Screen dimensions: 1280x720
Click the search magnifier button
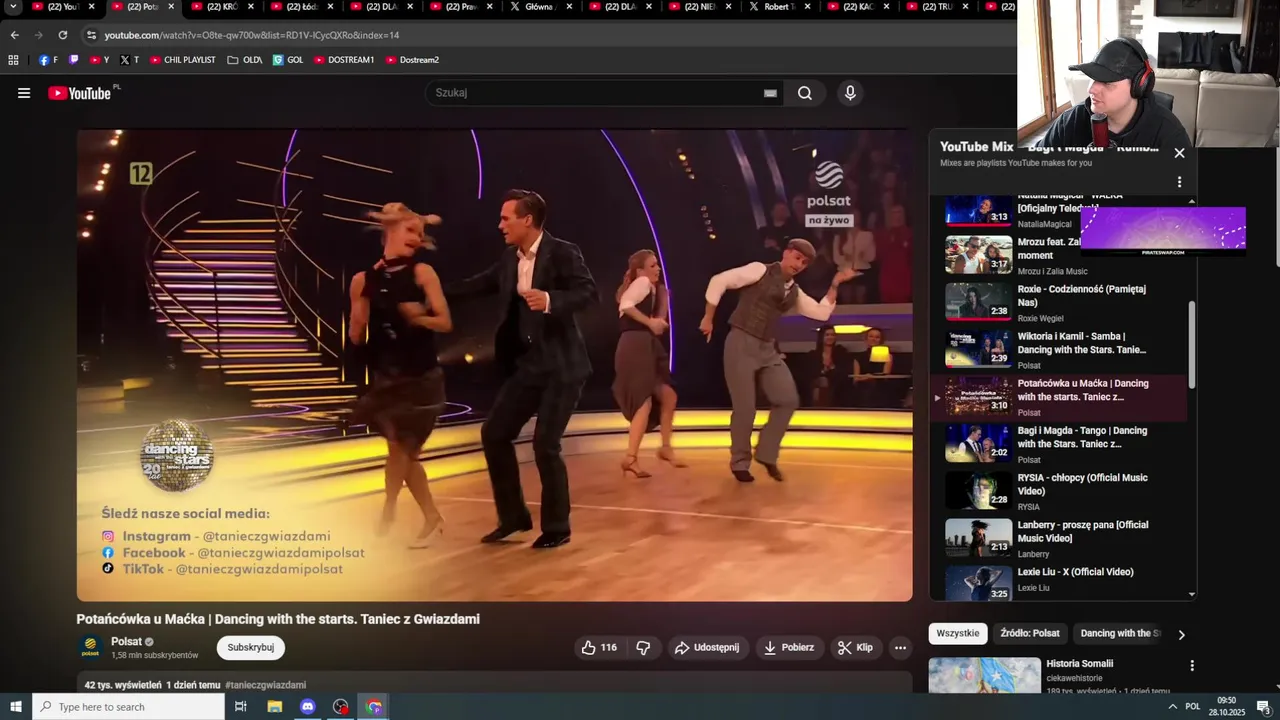805,93
